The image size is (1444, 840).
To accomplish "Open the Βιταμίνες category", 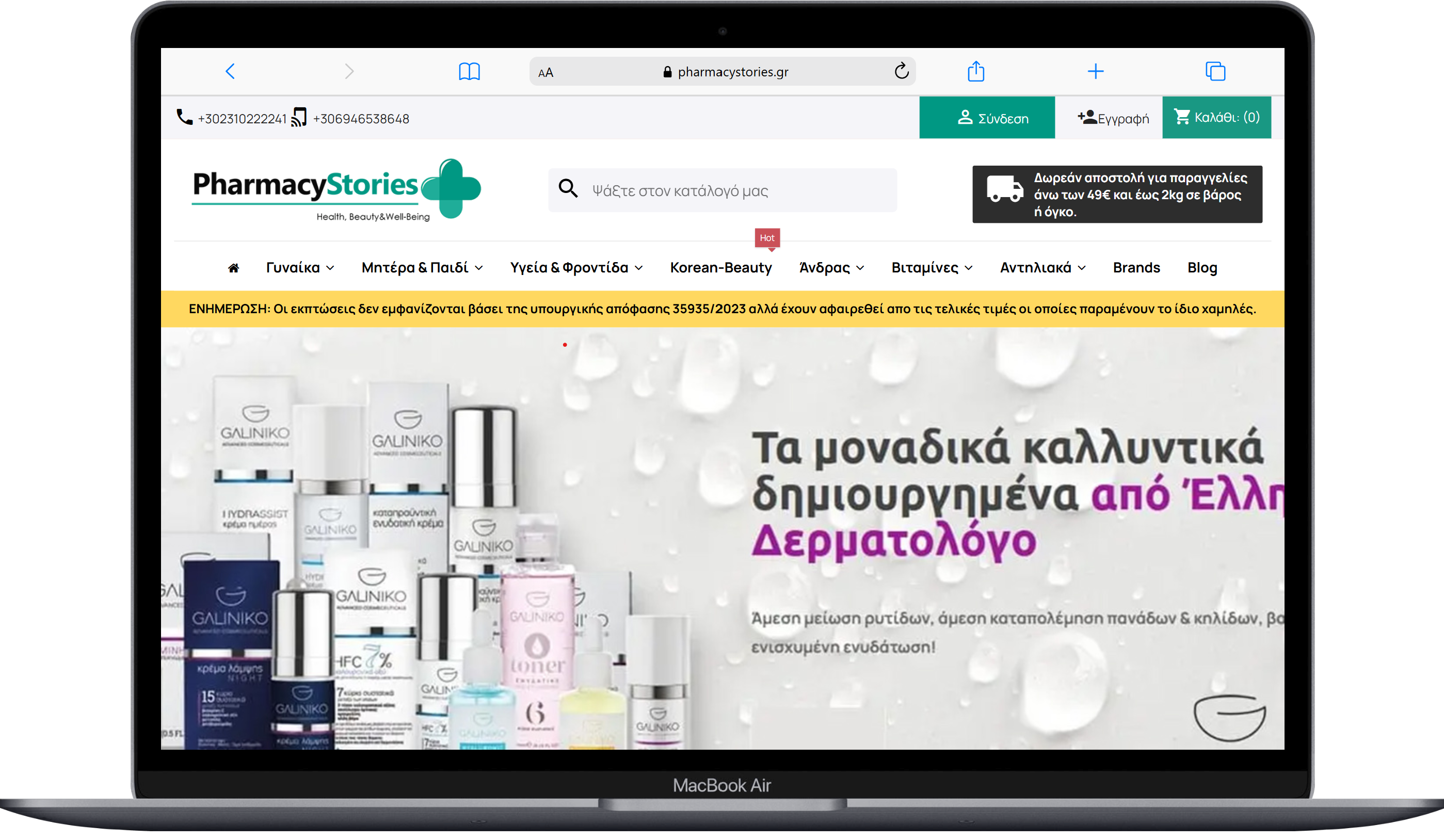I will coord(925,268).
